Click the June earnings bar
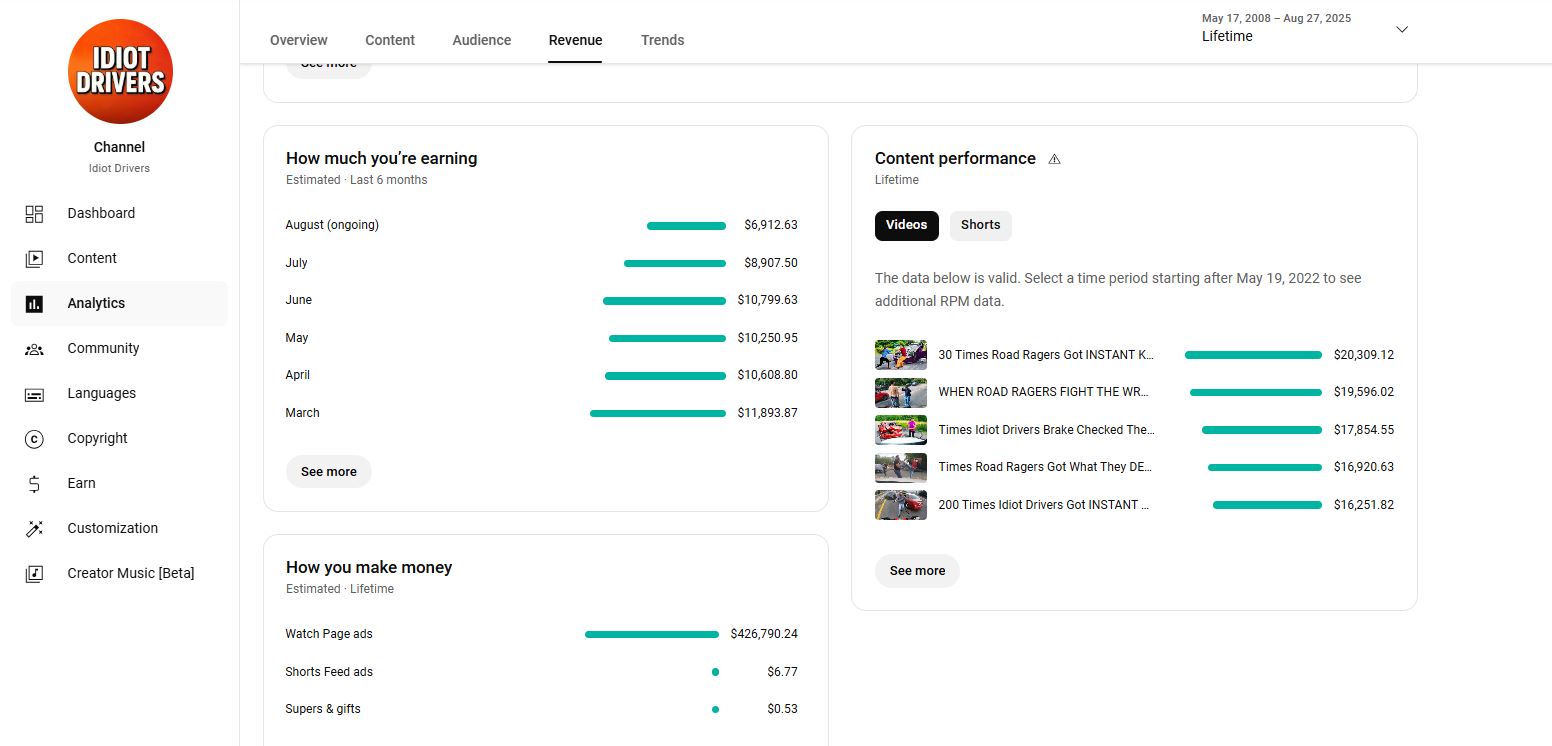1552x746 pixels. tap(664, 300)
